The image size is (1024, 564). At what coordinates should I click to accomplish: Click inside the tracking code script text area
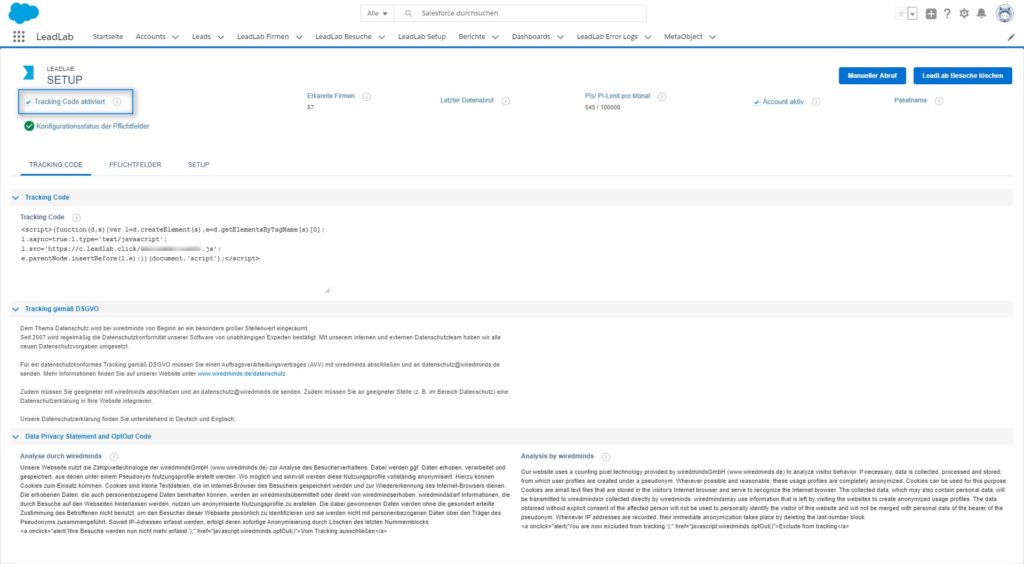click(175, 258)
